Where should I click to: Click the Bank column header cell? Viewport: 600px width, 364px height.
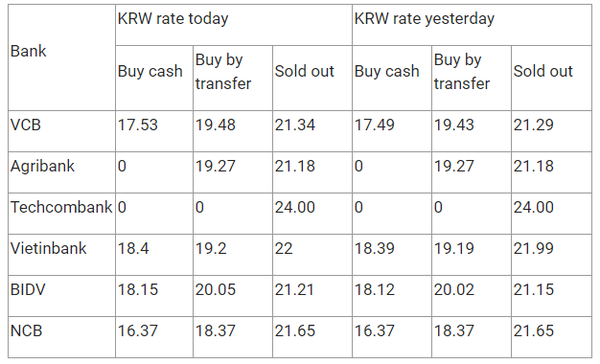click(x=62, y=58)
